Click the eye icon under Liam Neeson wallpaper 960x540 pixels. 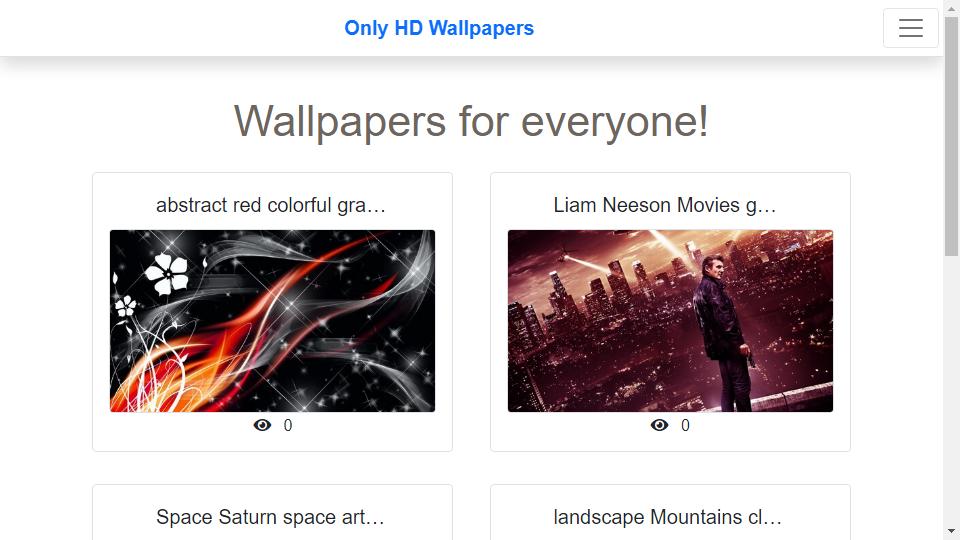pyautogui.click(x=659, y=425)
